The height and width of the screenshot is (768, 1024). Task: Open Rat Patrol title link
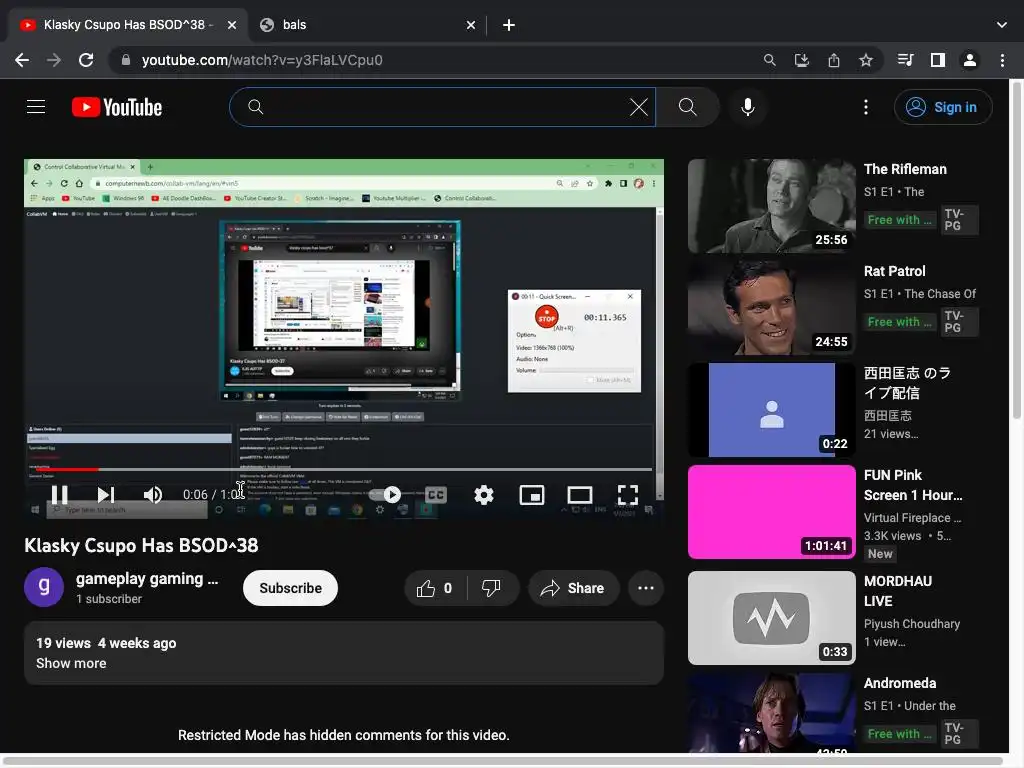pyautogui.click(x=894, y=271)
